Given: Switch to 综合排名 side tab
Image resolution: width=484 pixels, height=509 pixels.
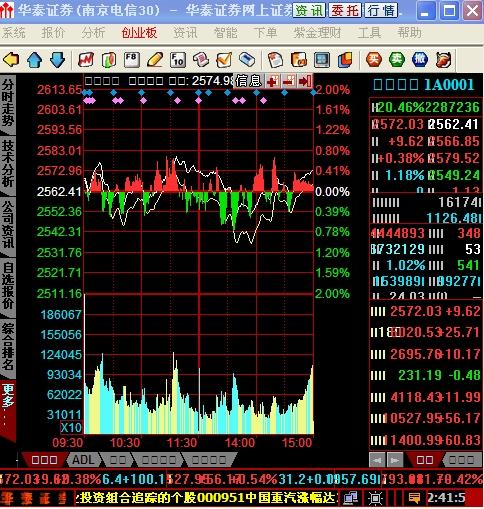Looking at the screenshot, I should click(8, 347).
